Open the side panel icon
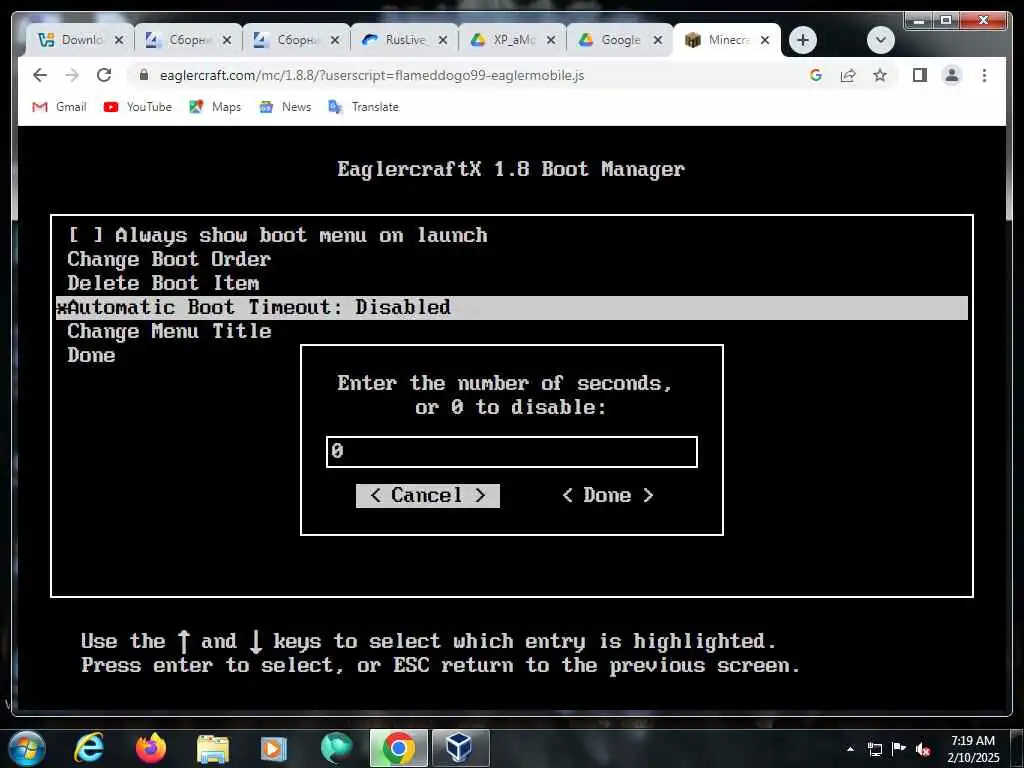1024x768 pixels. coord(920,75)
